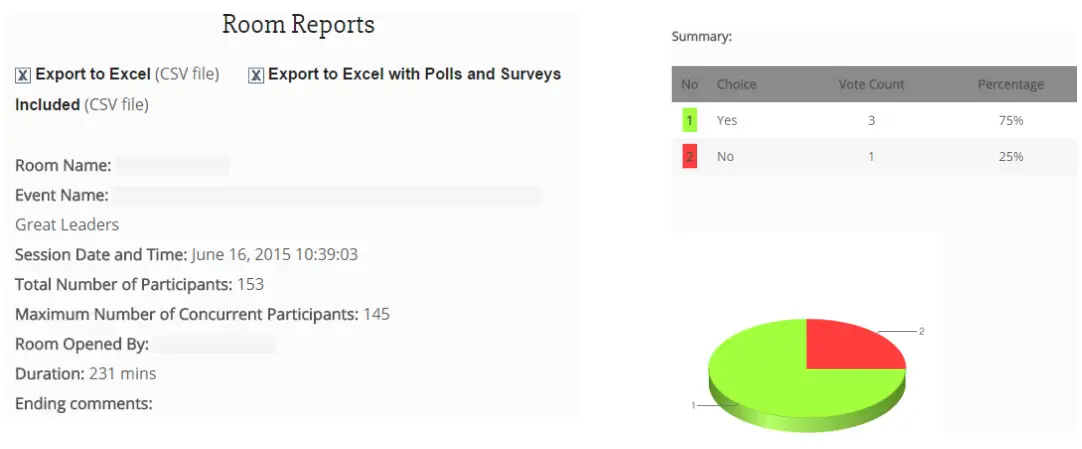Click the Vote Count column header
The height and width of the screenshot is (449, 1082).
click(871, 85)
